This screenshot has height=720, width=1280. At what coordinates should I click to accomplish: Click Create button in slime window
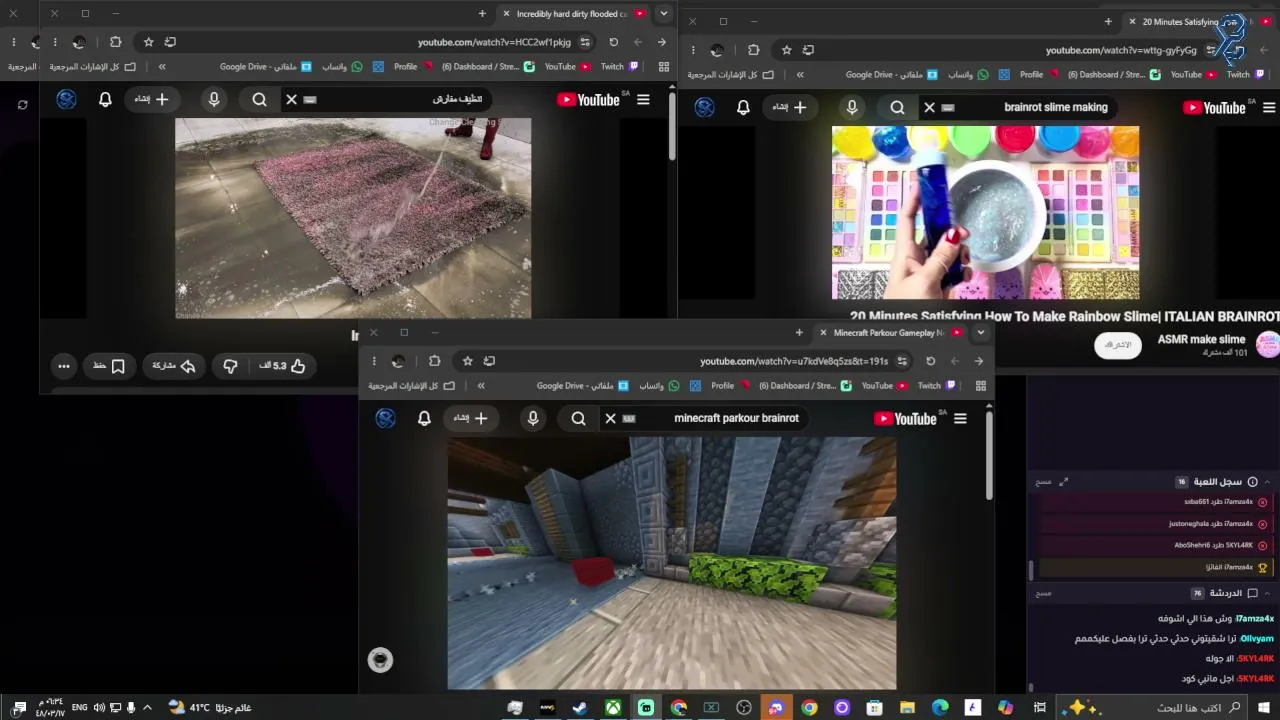[792, 108]
